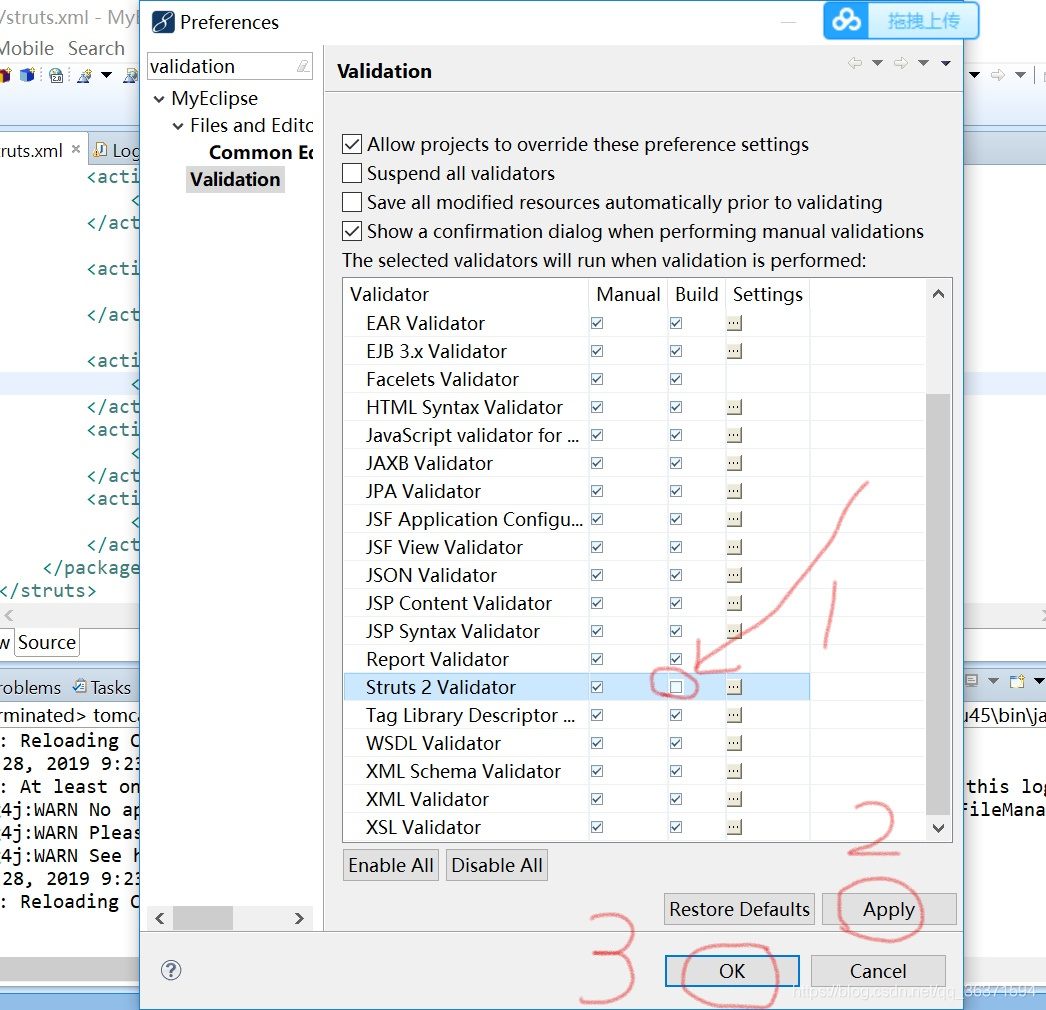This screenshot has width=1046, height=1010.
Task: Open settings for JSF View Validator
Action: 734,548
